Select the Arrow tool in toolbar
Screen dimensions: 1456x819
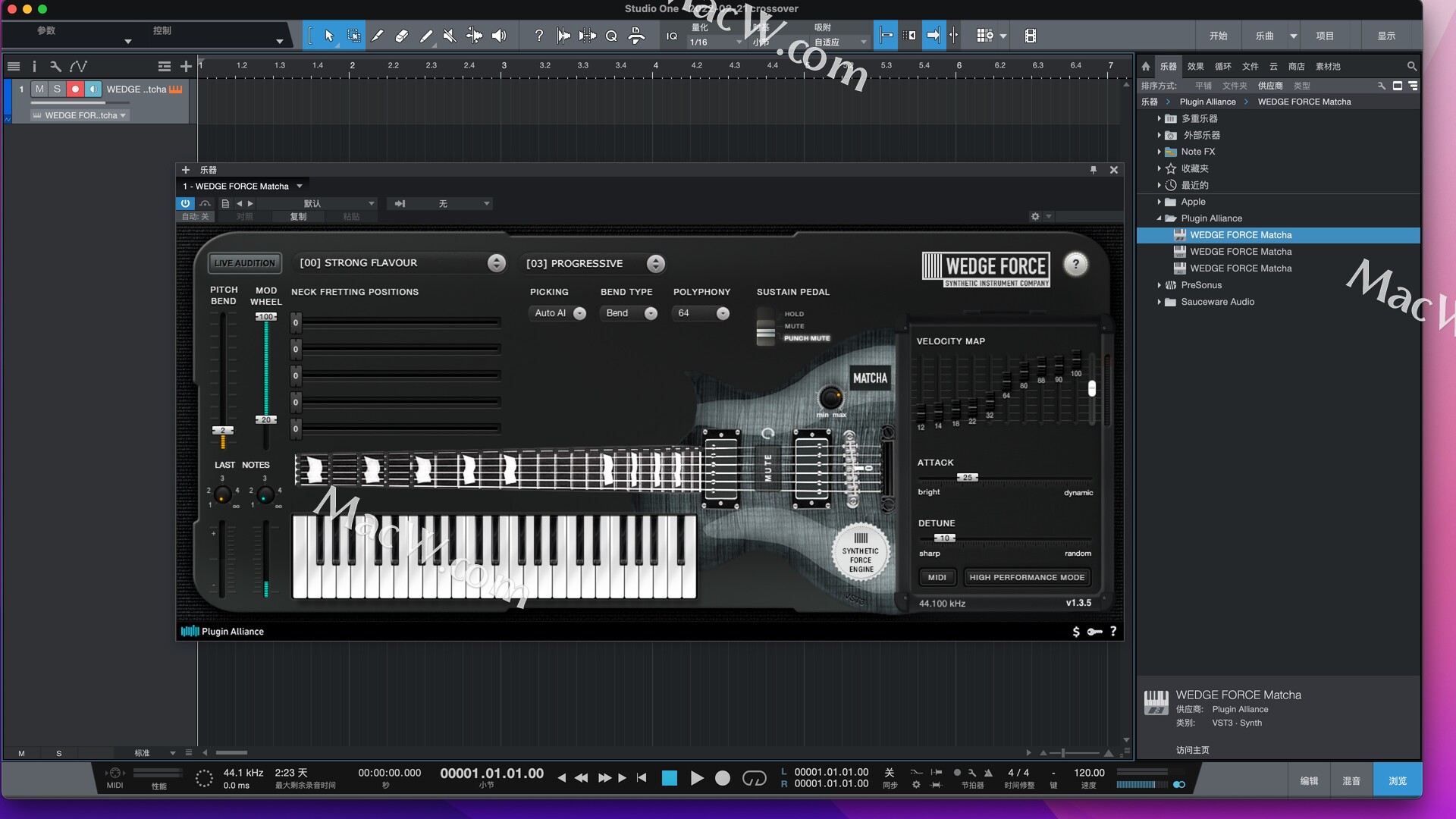pyautogui.click(x=329, y=36)
